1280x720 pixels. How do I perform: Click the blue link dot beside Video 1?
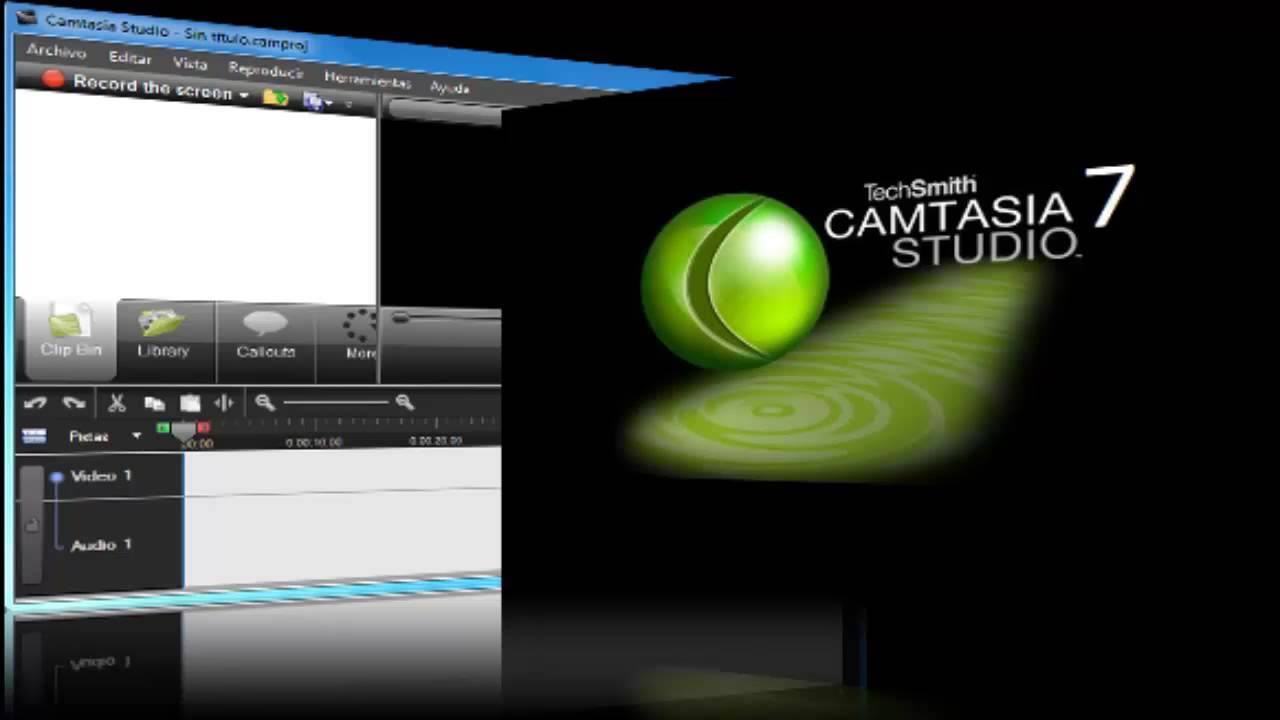[56, 478]
